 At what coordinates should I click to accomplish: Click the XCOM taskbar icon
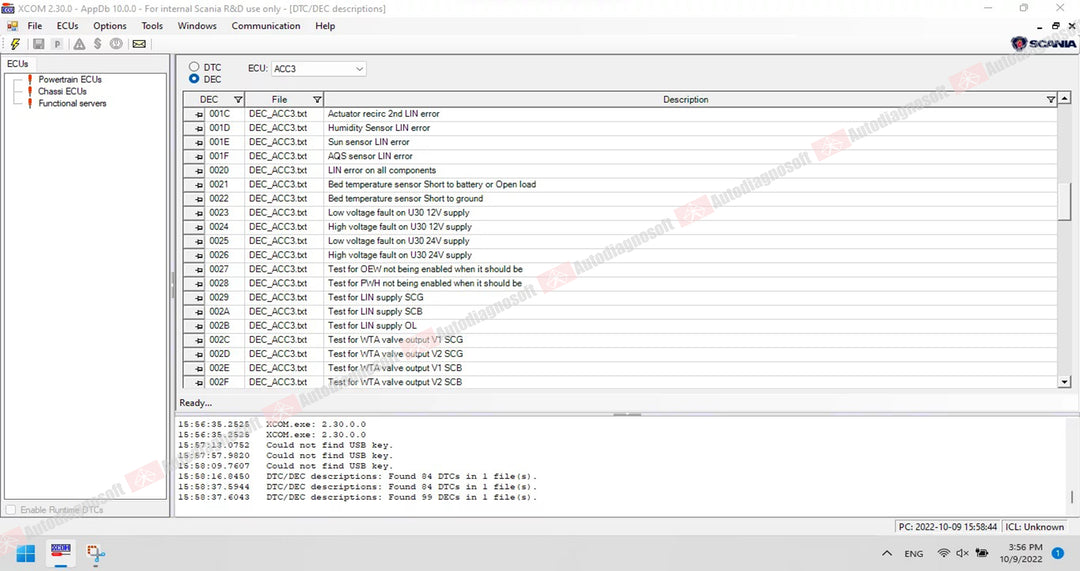coord(61,552)
